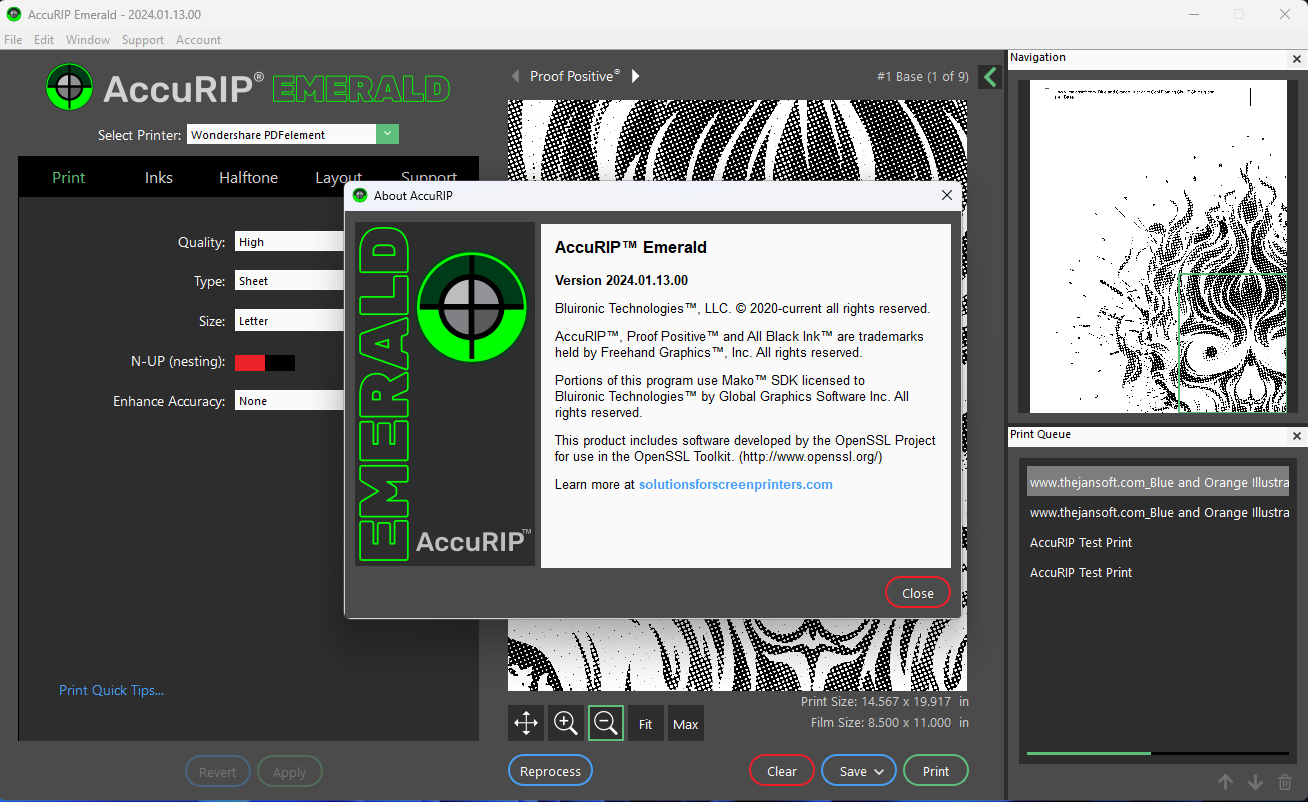
Task: Click the print queue progress bar
Action: click(x=1158, y=753)
